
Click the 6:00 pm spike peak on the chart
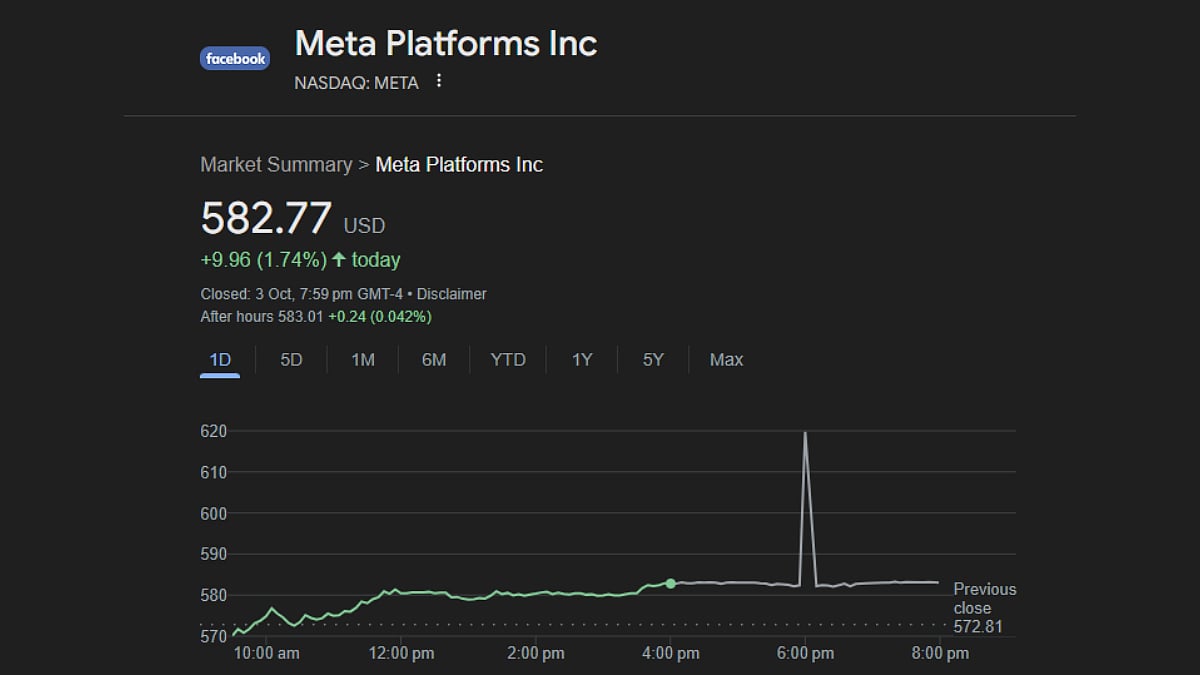[x=805, y=433]
